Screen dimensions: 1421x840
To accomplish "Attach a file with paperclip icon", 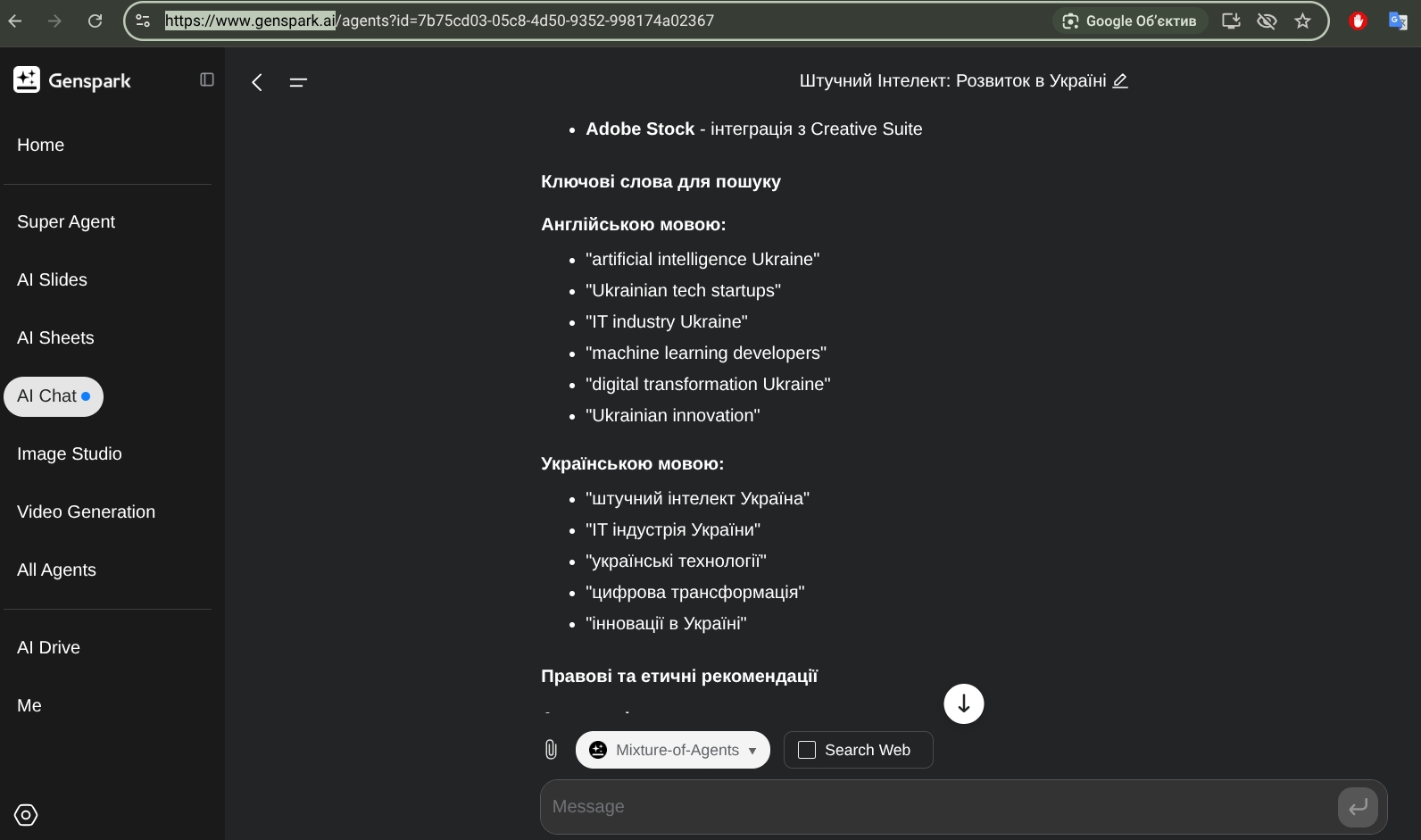I will (551, 750).
